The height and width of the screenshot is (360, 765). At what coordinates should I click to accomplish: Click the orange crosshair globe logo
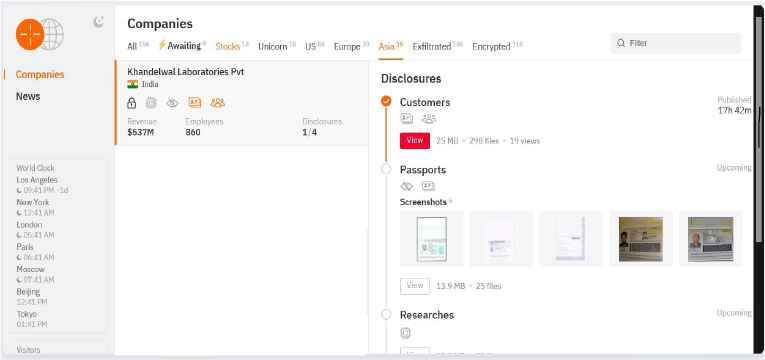tap(40, 34)
